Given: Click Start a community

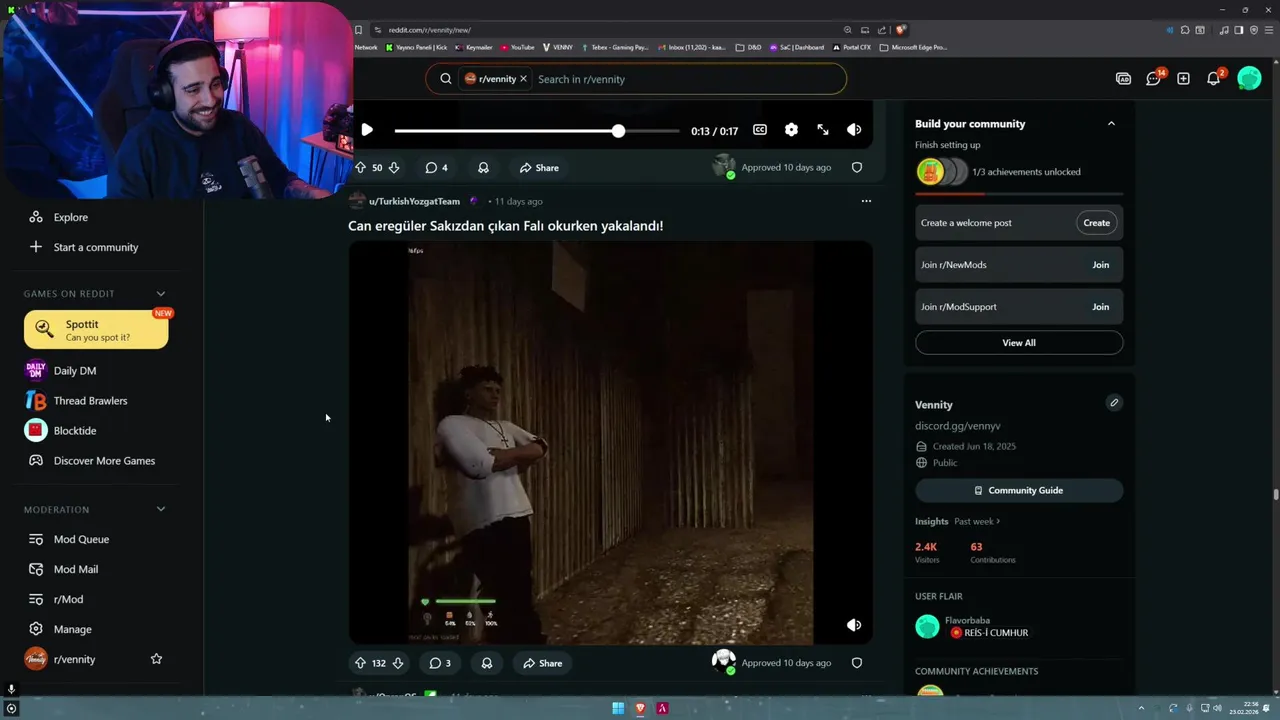Looking at the screenshot, I should (96, 247).
